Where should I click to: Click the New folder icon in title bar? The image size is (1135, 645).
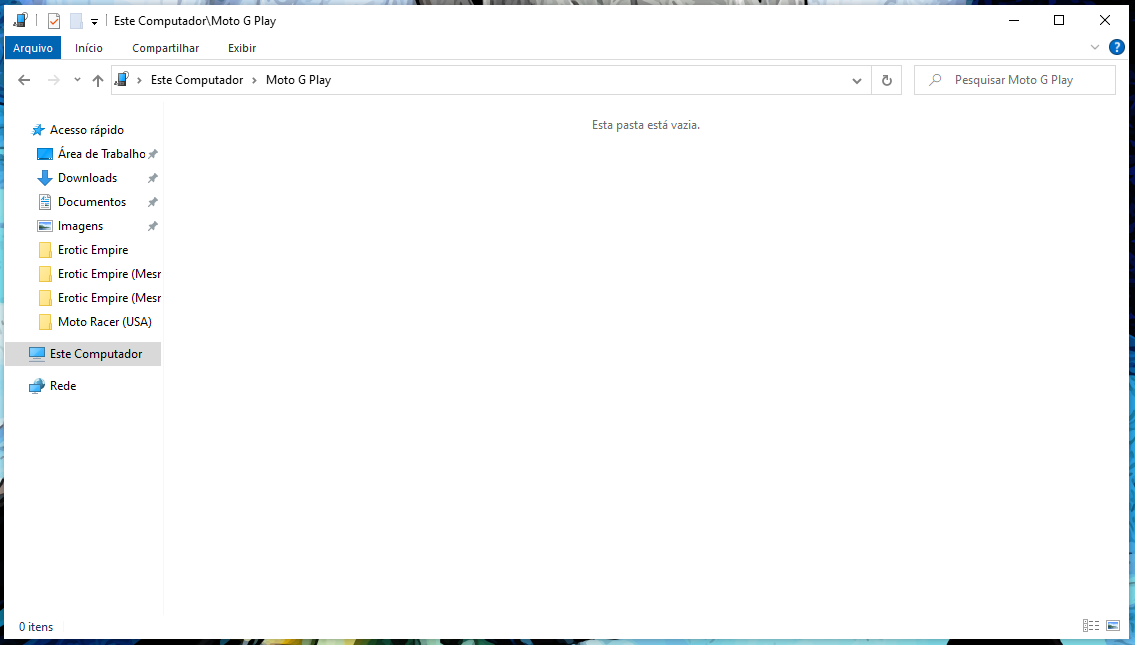tap(76, 21)
